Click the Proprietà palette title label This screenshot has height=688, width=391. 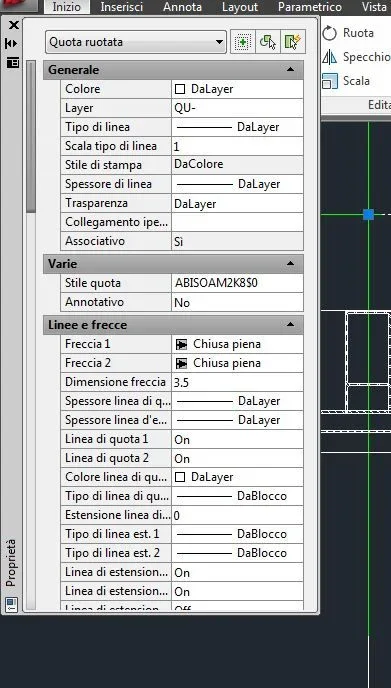11,563
